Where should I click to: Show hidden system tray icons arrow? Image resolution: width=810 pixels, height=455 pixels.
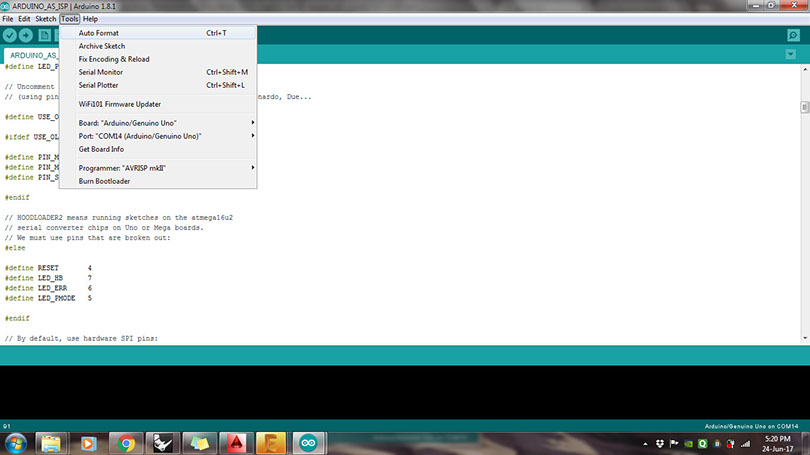pyautogui.click(x=645, y=444)
